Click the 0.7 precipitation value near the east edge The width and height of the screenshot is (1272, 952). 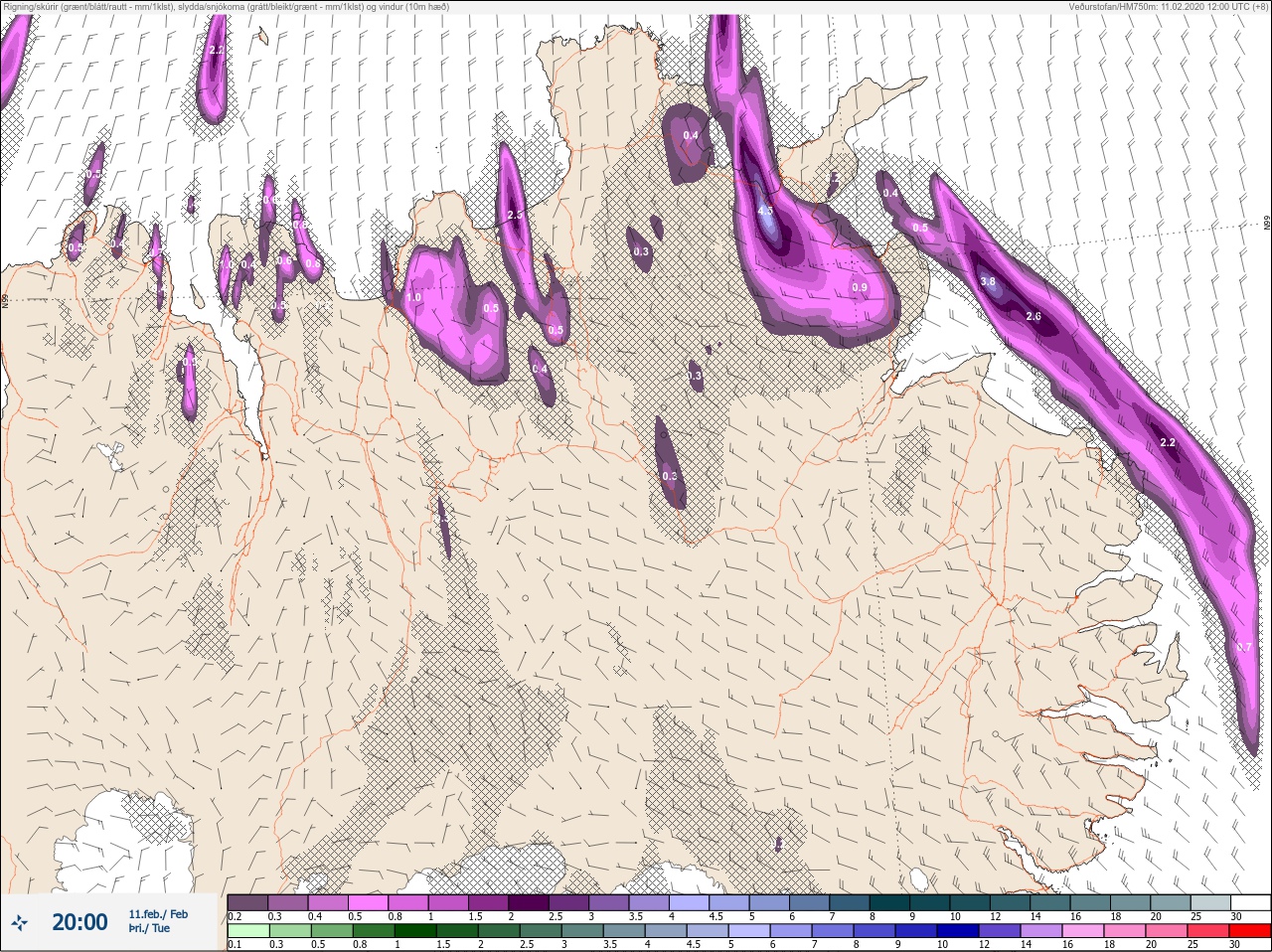coord(1244,648)
